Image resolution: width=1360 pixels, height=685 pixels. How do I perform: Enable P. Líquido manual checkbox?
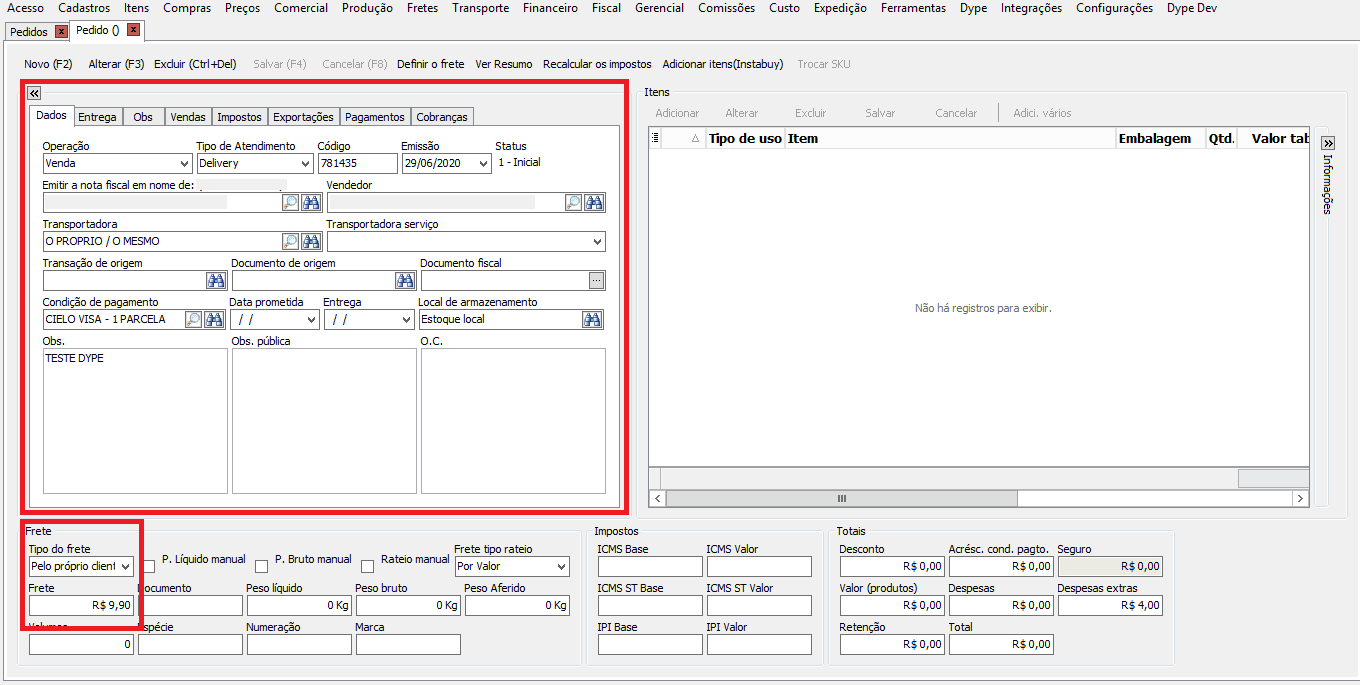coord(149,566)
